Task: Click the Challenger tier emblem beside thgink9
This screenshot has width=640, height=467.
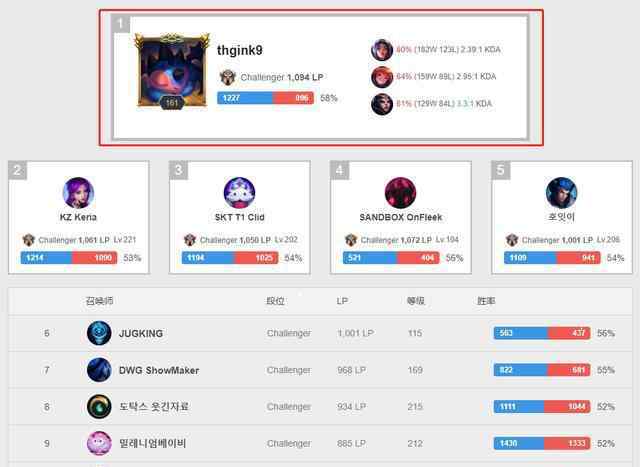Action: point(228,77)
